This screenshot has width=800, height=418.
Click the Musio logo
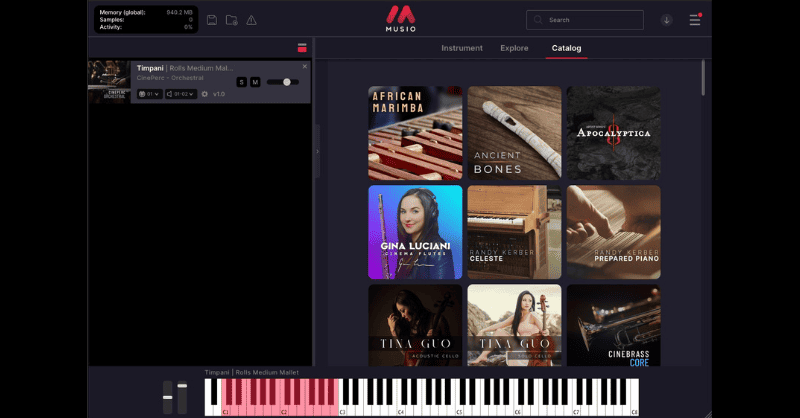coord(401,19)
